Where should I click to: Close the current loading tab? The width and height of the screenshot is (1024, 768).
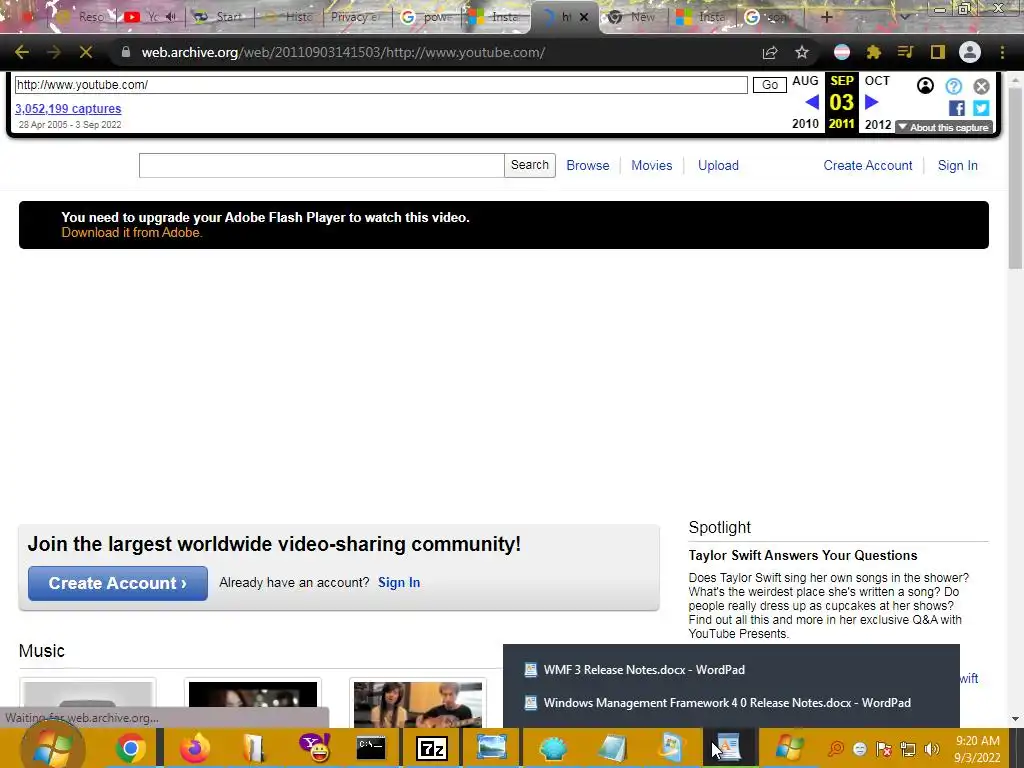coord(584,18)
